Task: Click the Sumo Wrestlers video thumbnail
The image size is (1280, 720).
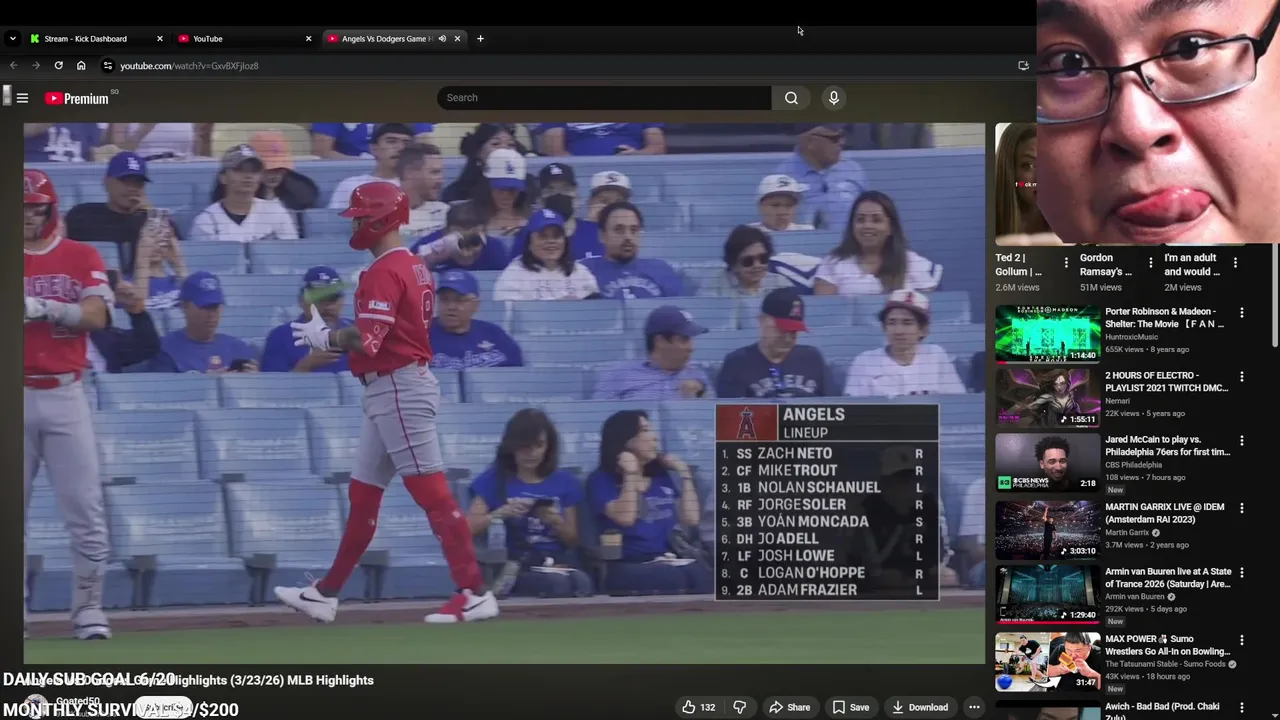Action: [1047, 661]
